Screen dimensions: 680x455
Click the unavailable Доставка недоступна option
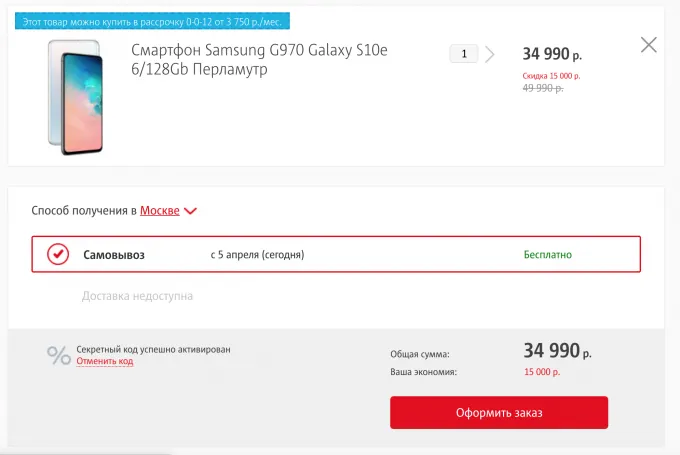137,296
